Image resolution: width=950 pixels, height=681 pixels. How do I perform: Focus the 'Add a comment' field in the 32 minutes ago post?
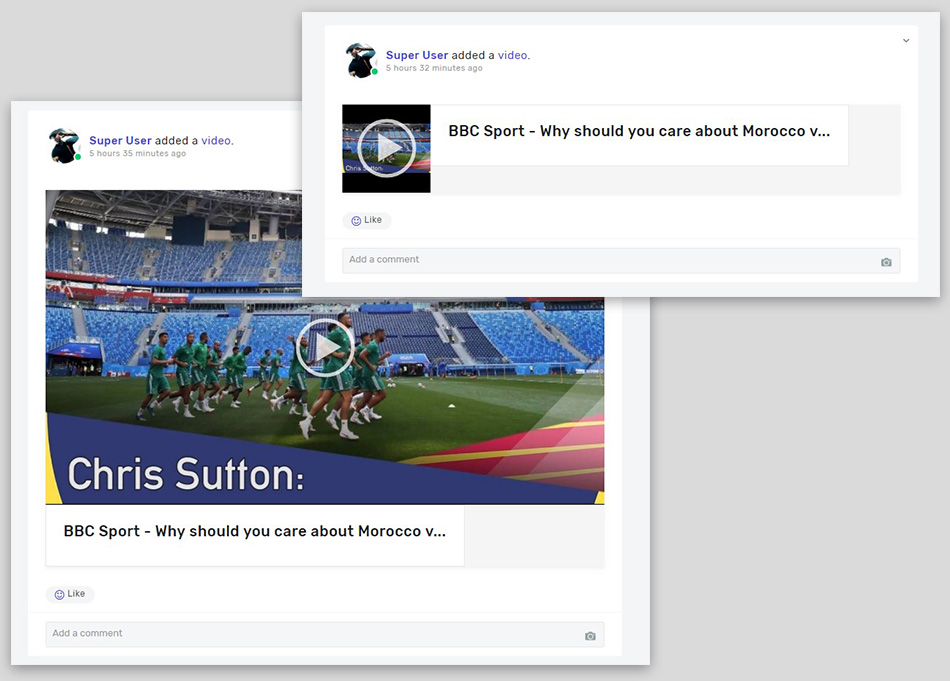[x=621, y=261]
